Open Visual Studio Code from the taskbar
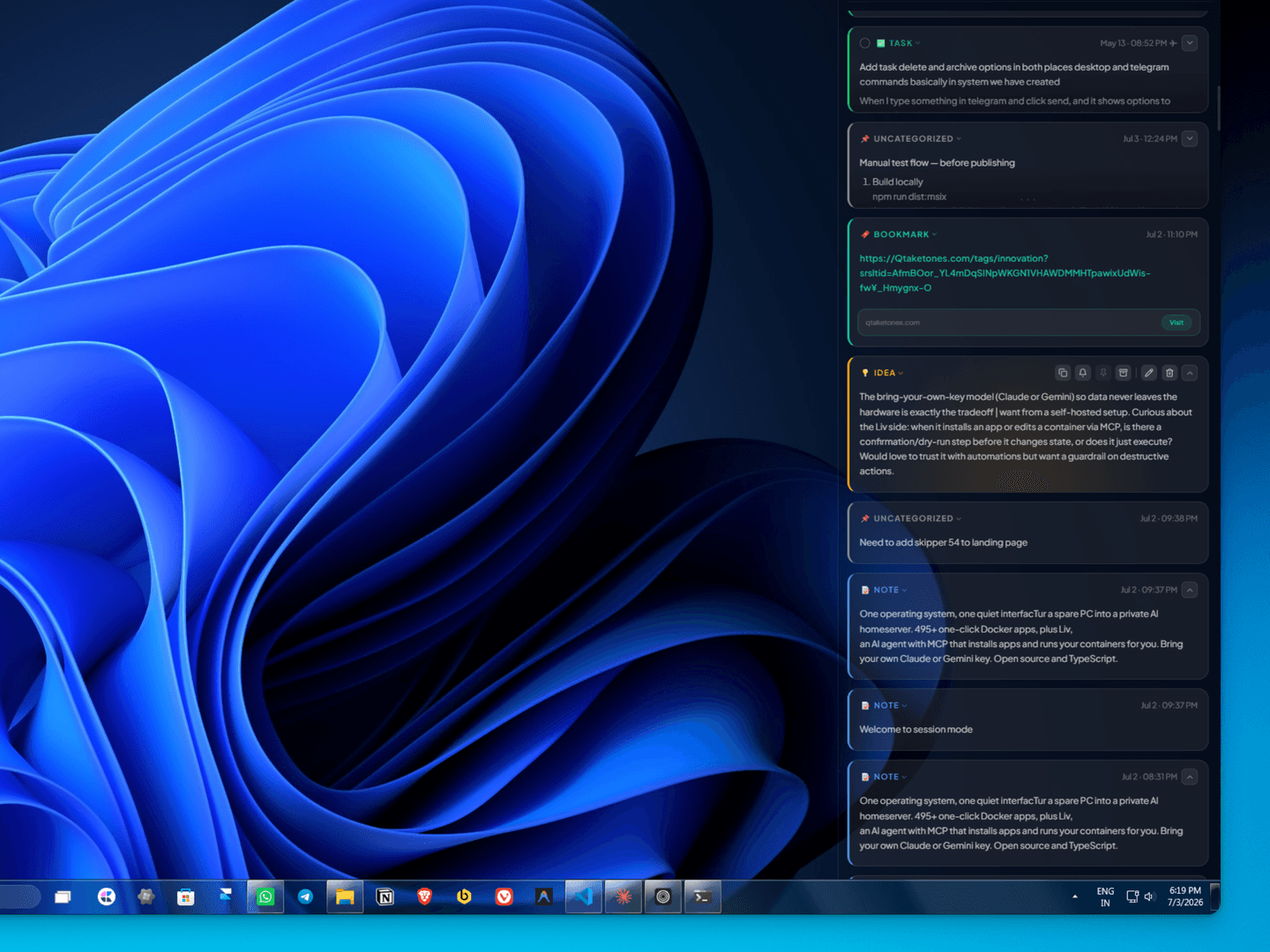Screen dimensions: 1270x952 click(x=583, y=897)
